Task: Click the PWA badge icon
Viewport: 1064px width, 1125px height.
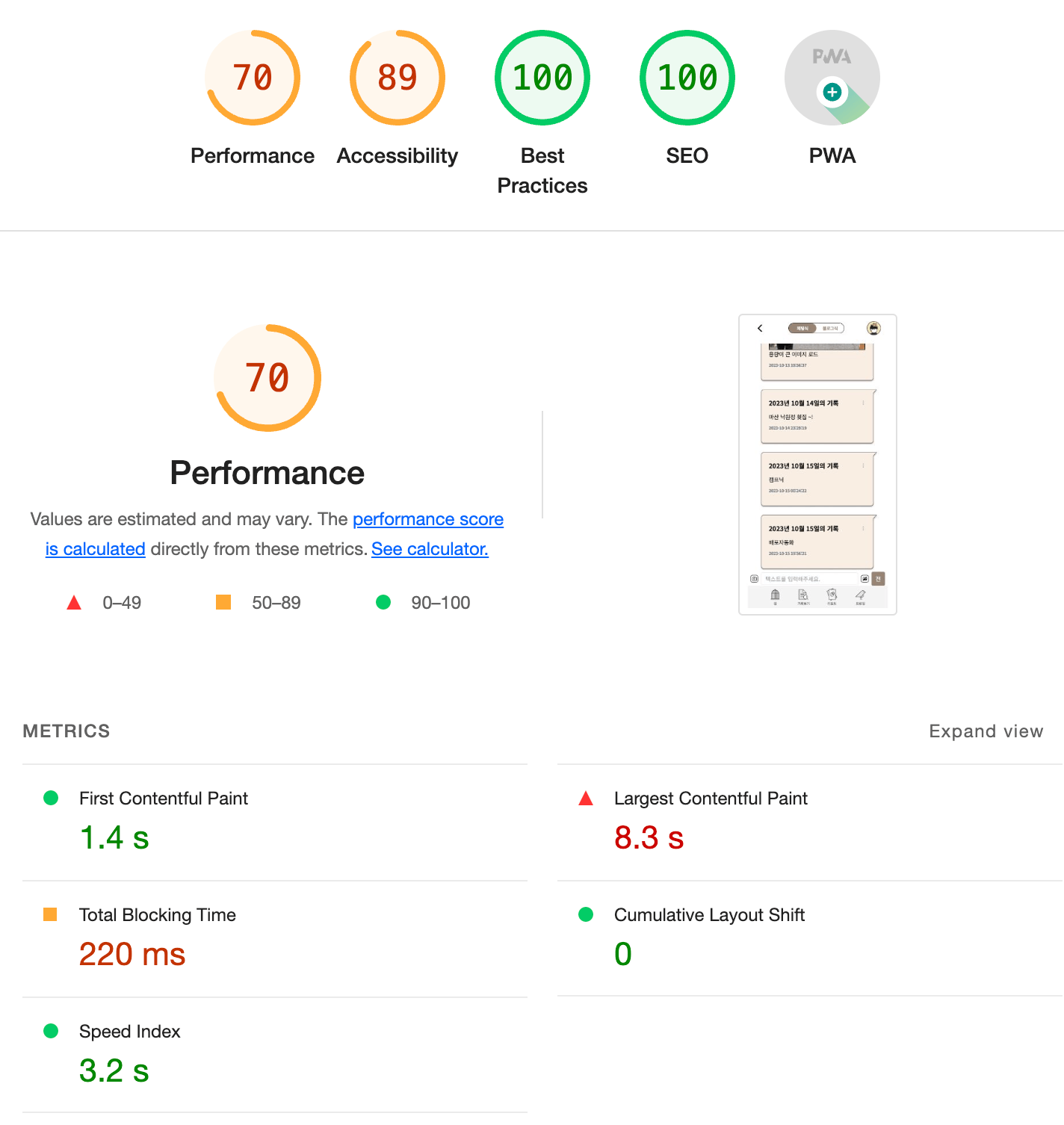Action: [x=832, y=78]
